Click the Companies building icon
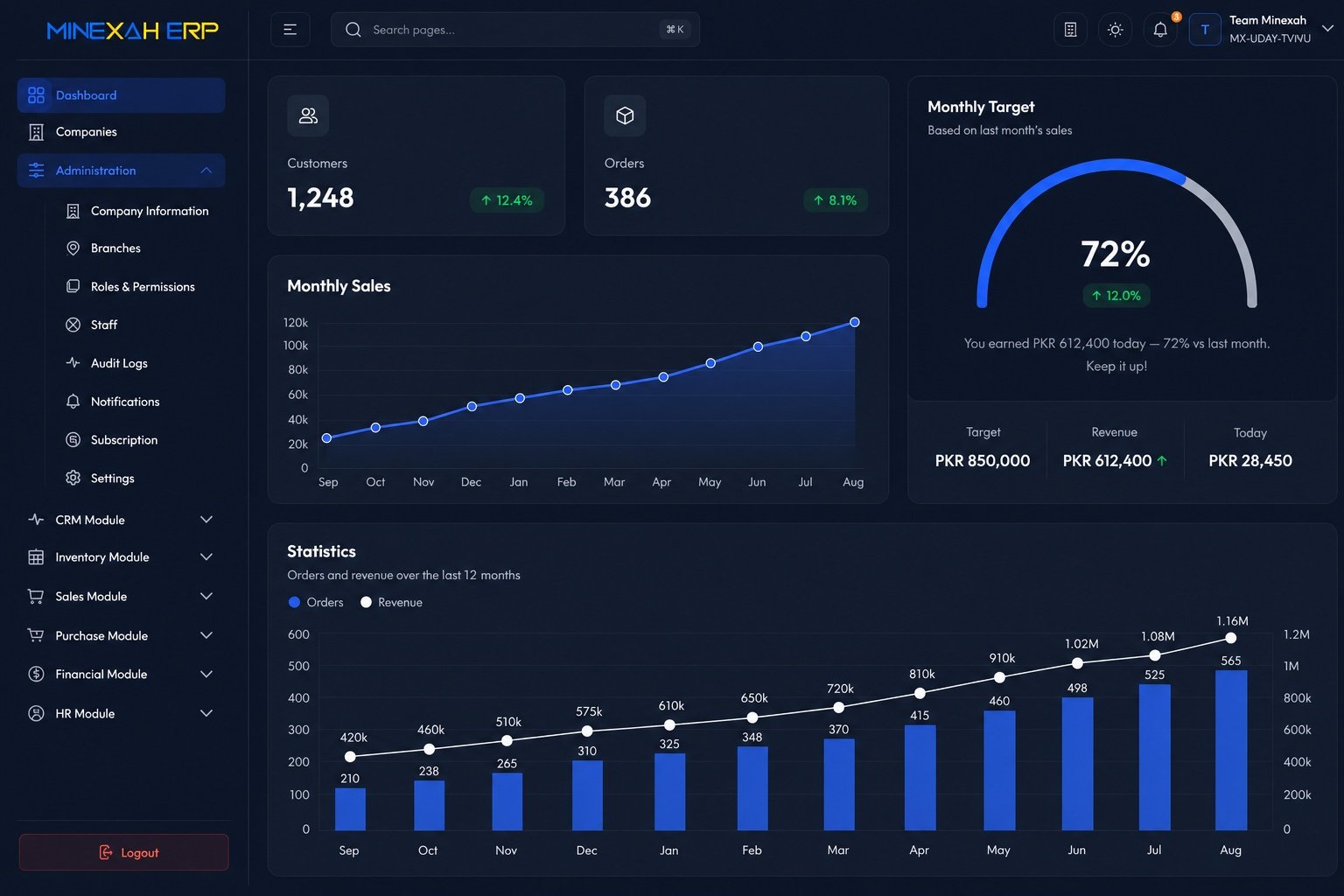 coord(36,132)
